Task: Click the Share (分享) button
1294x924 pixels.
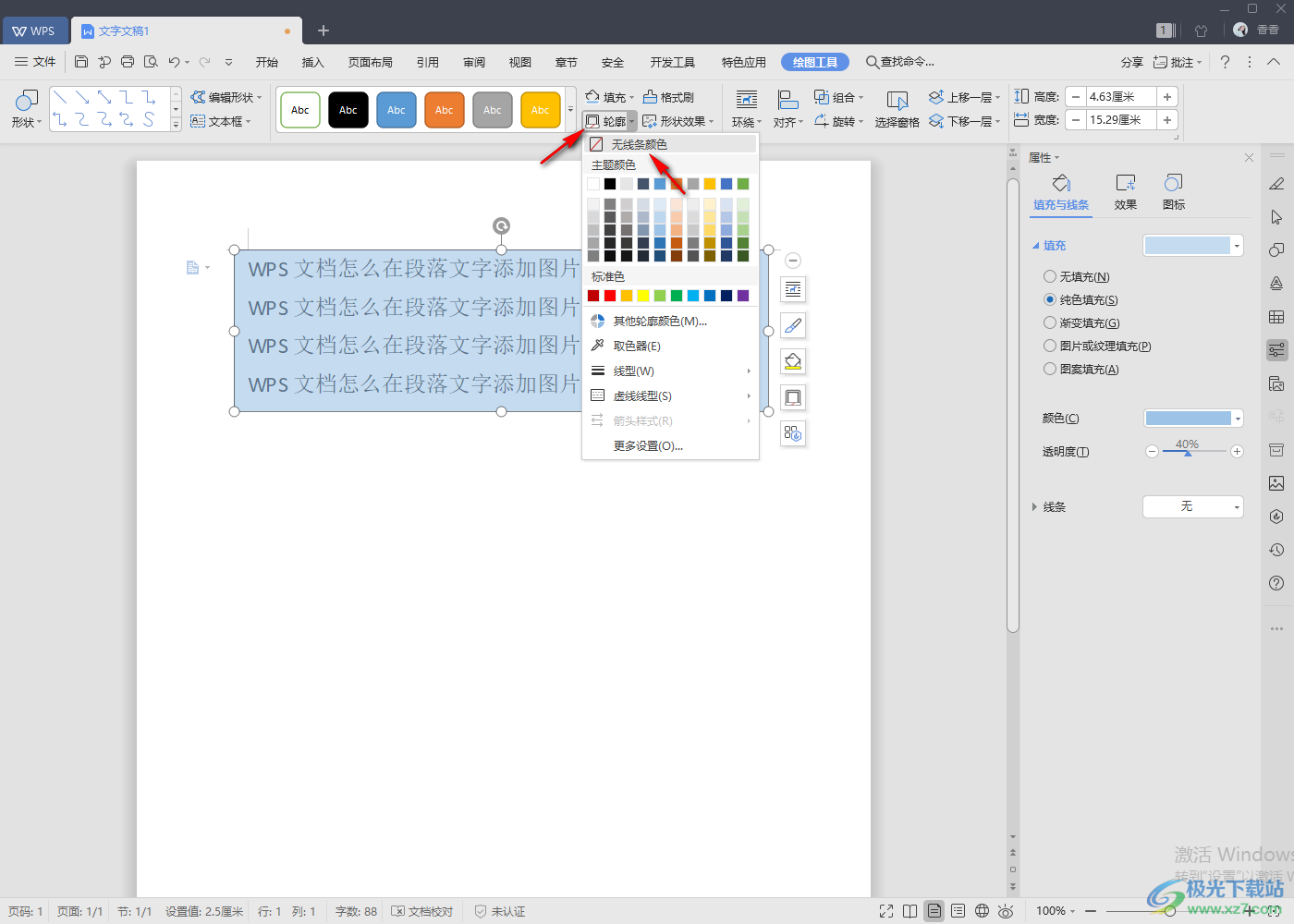Action: tap(1131, 62)
